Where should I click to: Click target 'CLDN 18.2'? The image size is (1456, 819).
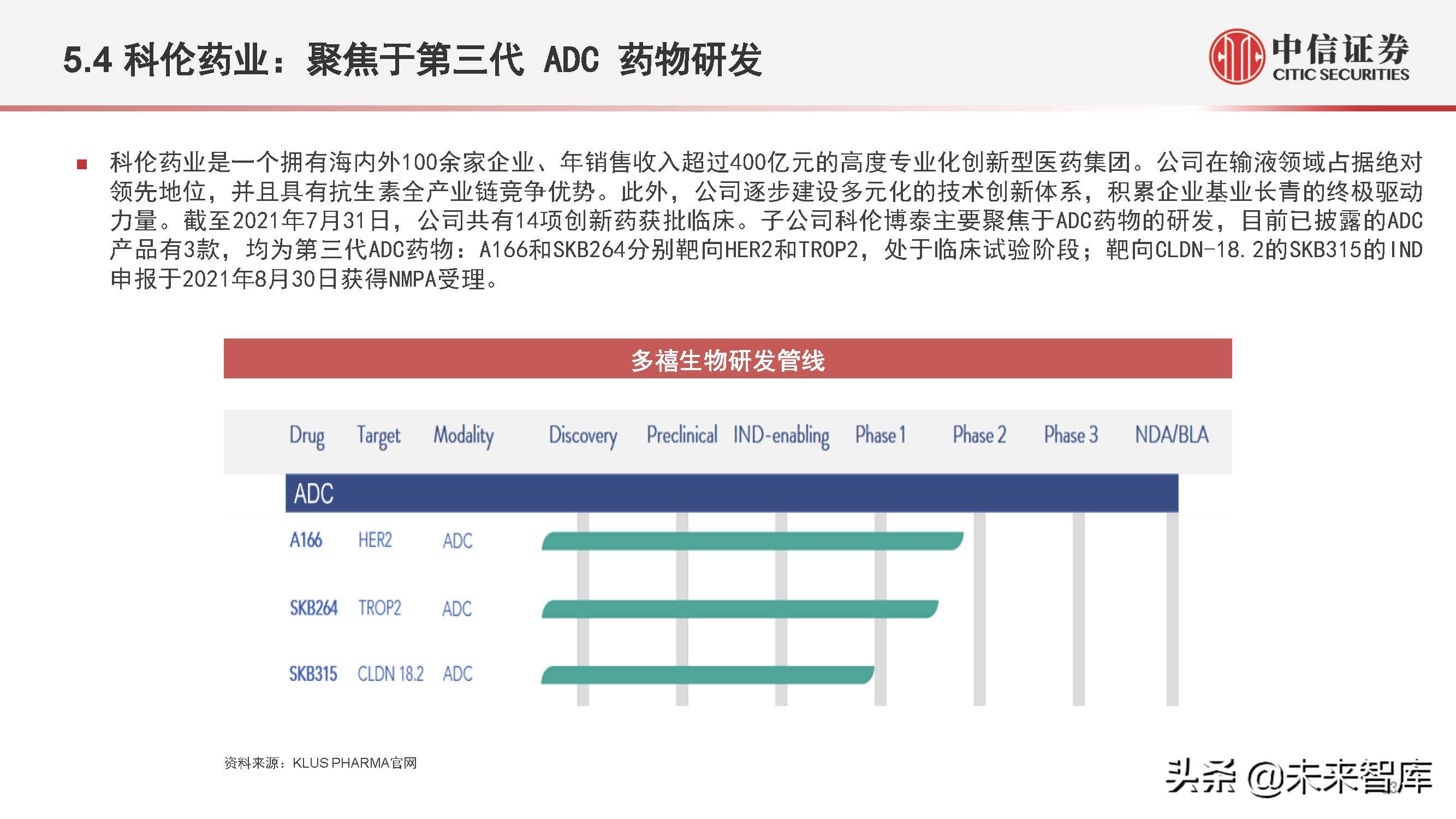390,674
